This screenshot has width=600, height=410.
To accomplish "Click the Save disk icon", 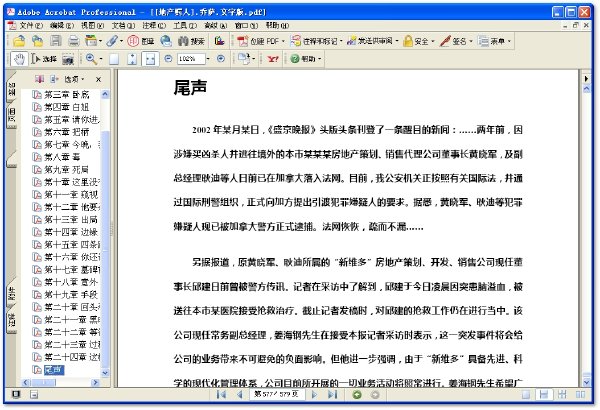I will tap(56, 41).
